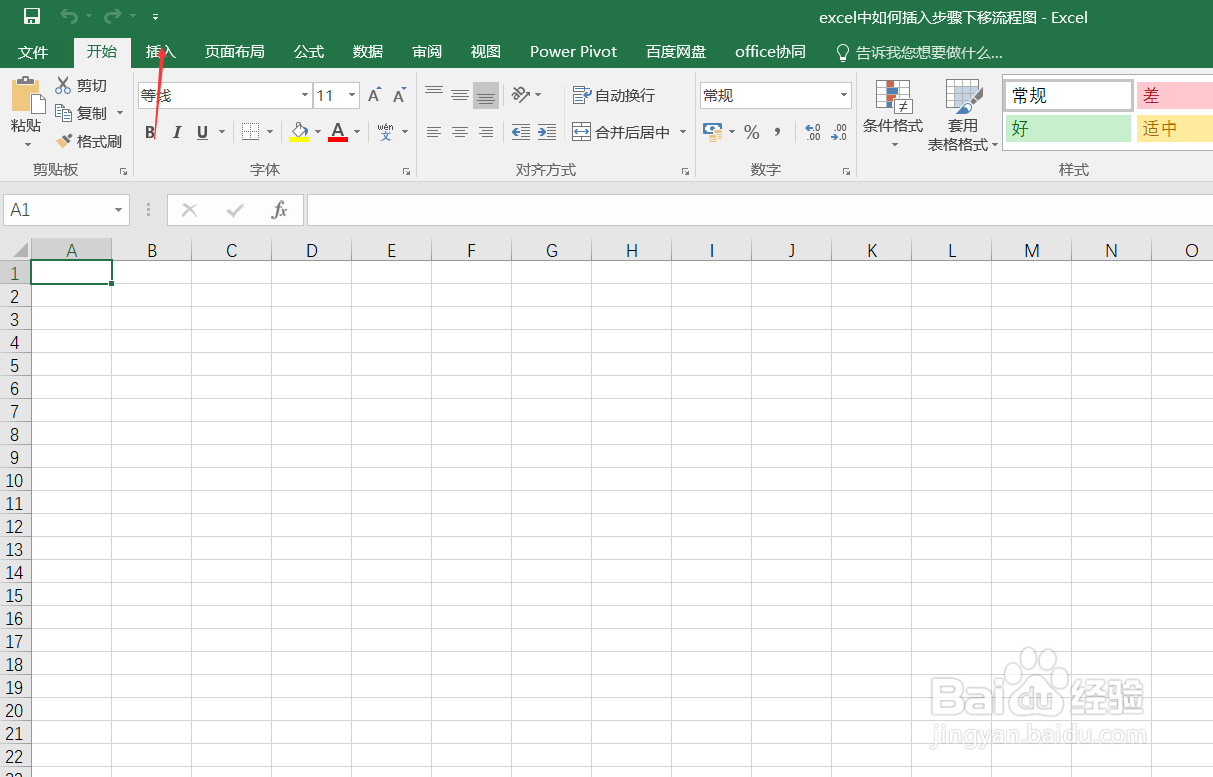This screenshot has height=777, width=1213.
Task: Align text right
Action: point(486,132)
